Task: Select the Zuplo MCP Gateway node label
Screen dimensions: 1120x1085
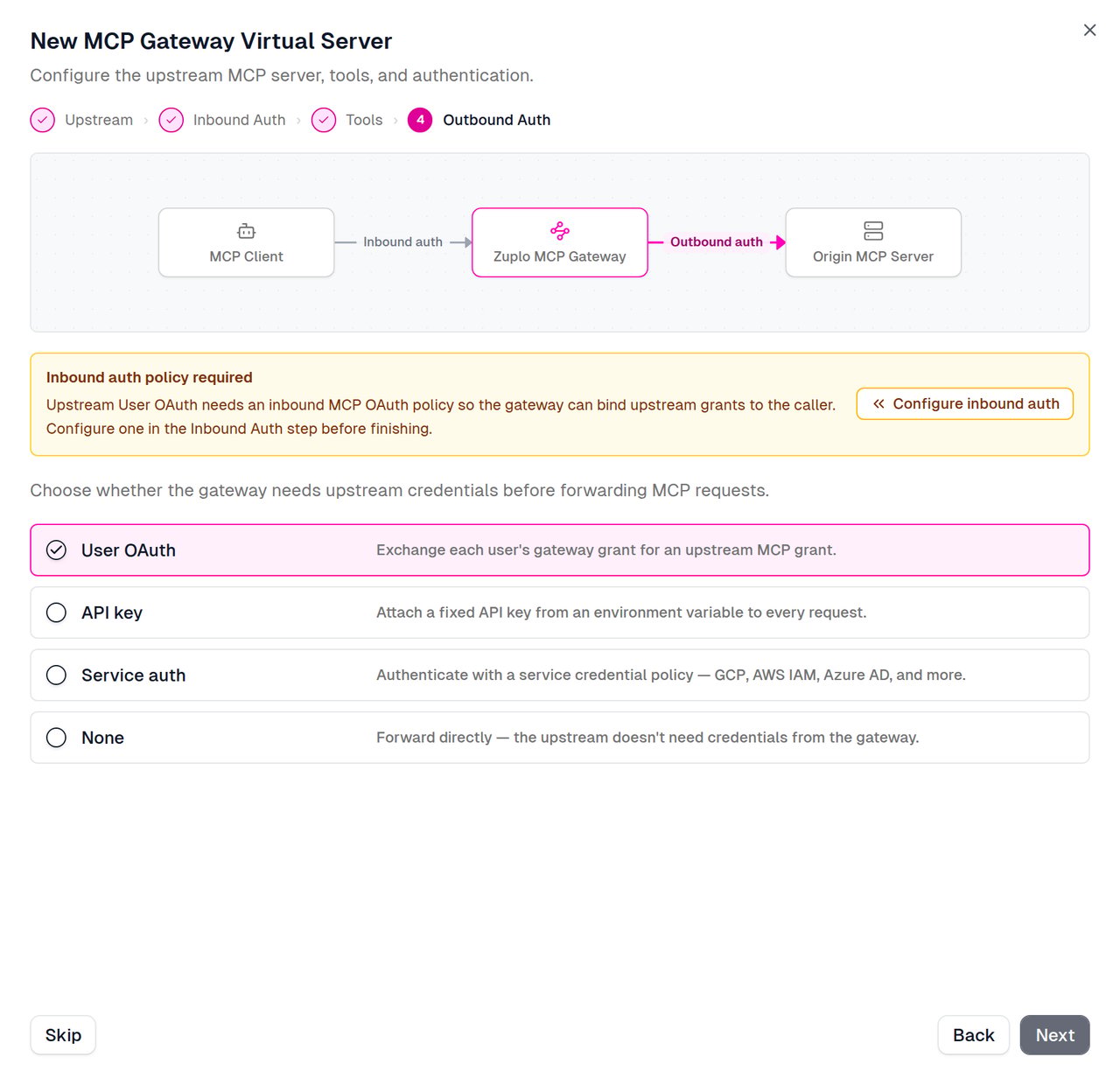Action: 560,256
